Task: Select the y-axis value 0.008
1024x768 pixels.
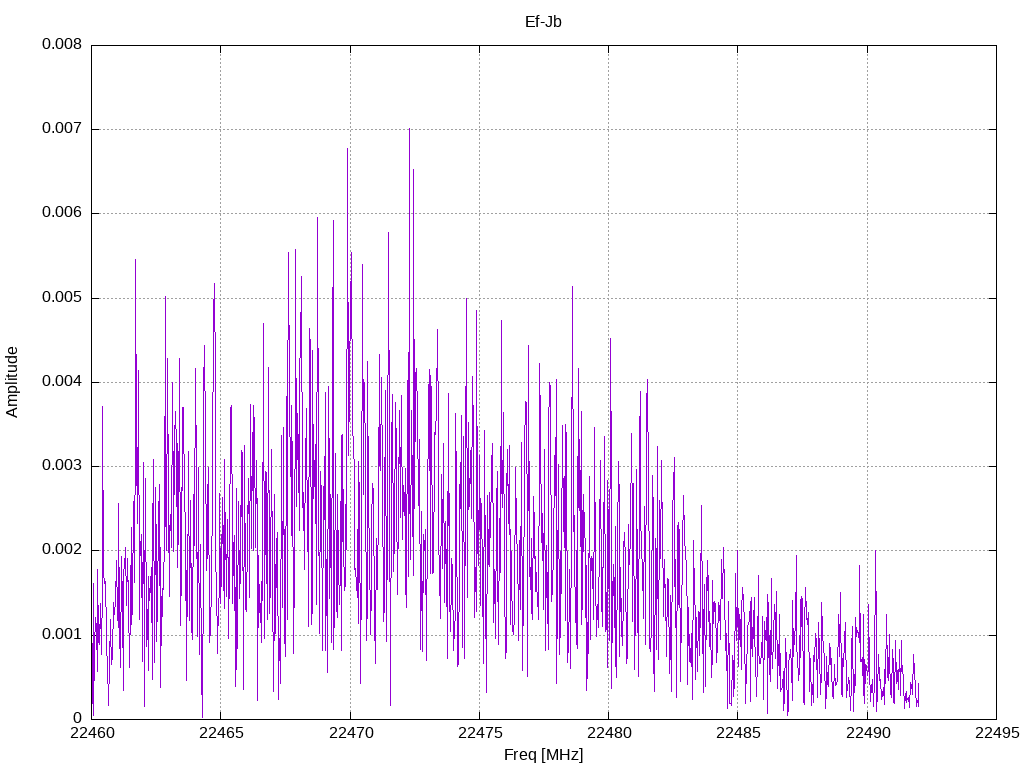Action: pyautogui.click(x=62, y=44)
